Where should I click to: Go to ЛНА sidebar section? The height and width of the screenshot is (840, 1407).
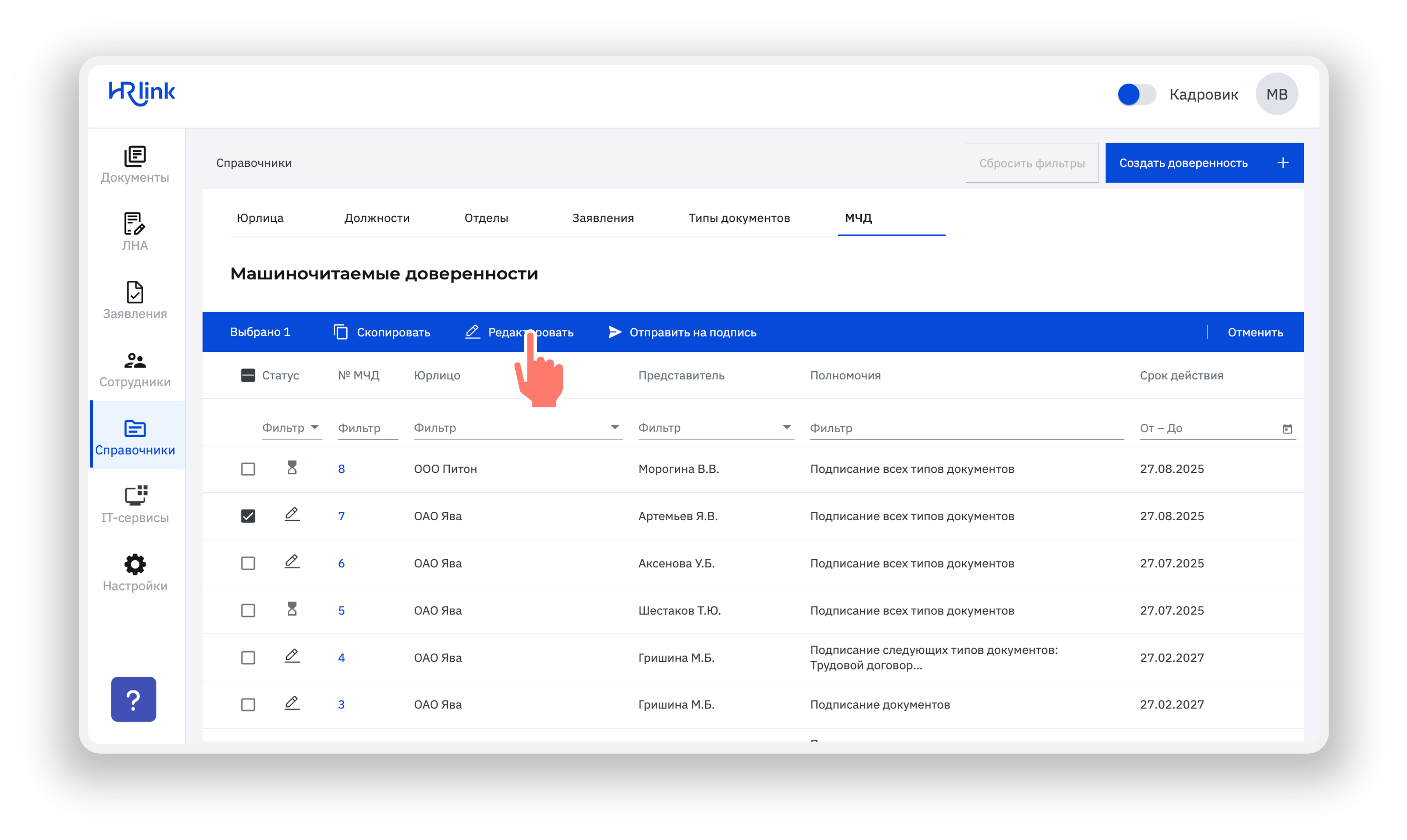point(135,232)
